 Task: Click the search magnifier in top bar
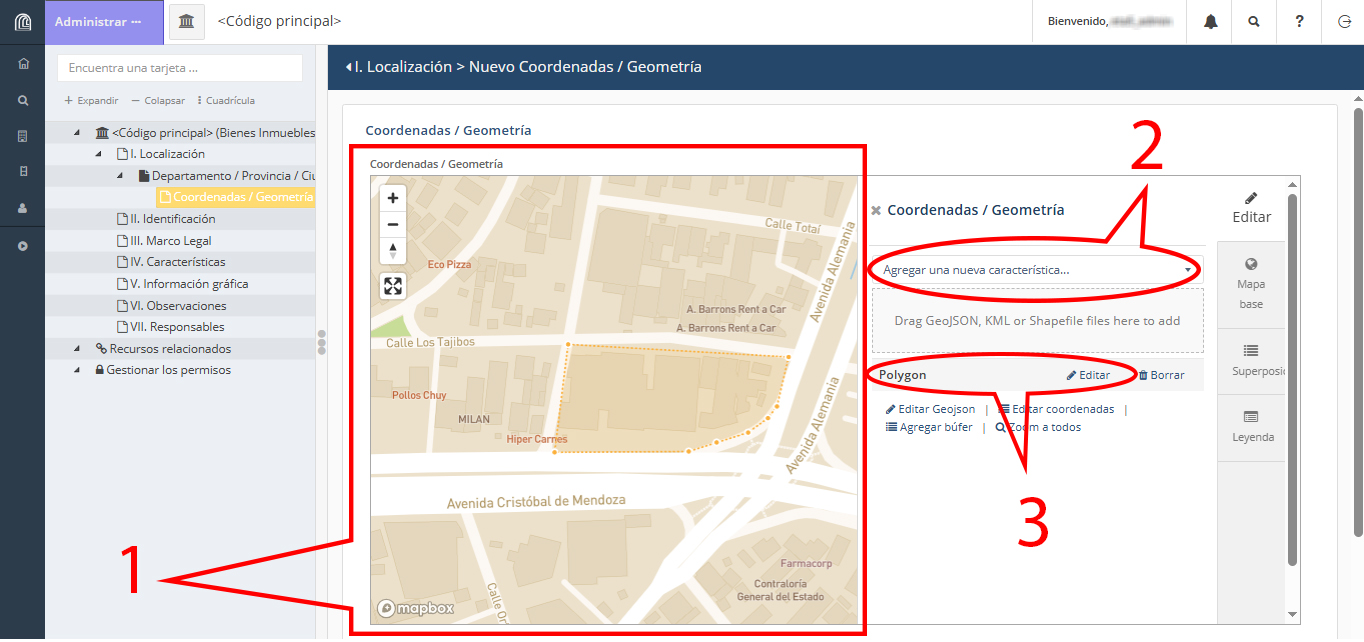tap(1254, 22)
